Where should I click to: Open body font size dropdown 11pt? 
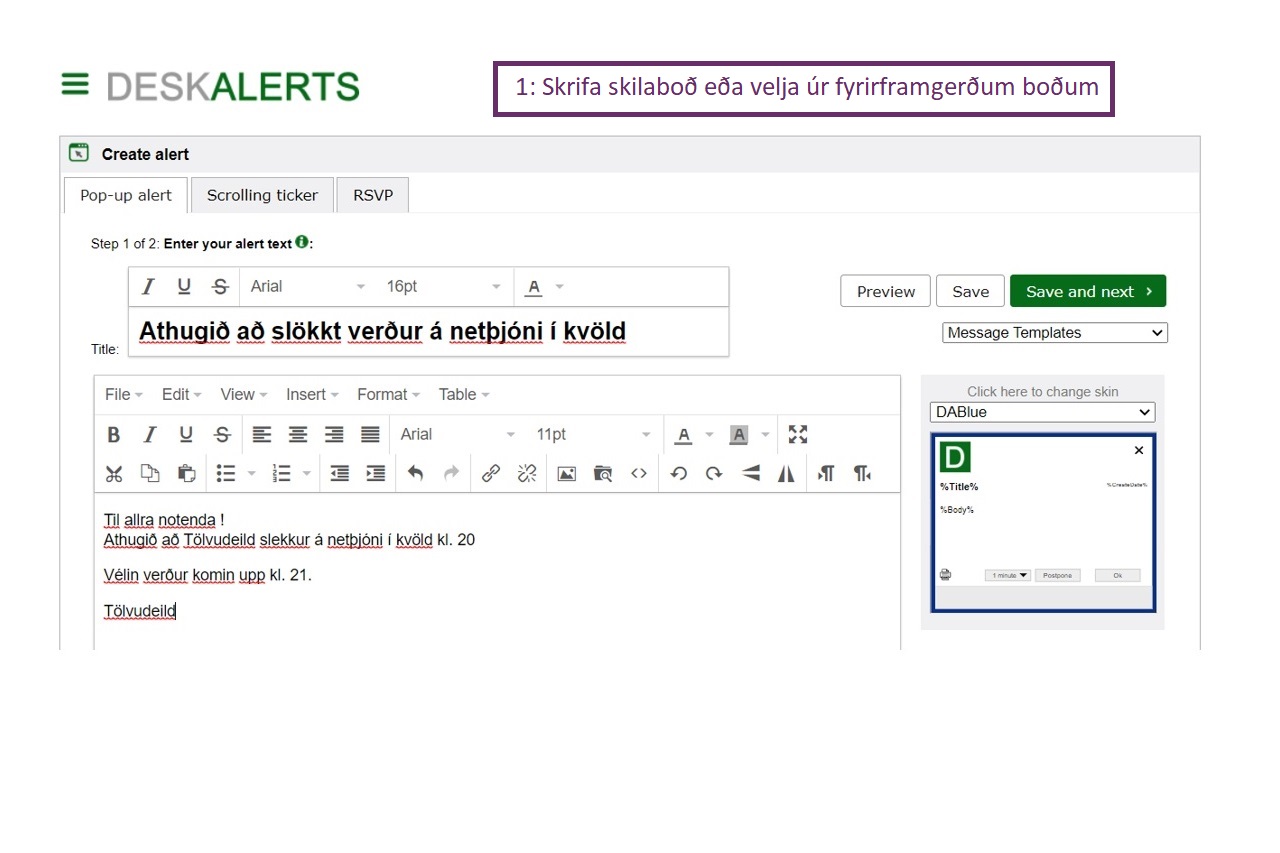tap(594, 434)
